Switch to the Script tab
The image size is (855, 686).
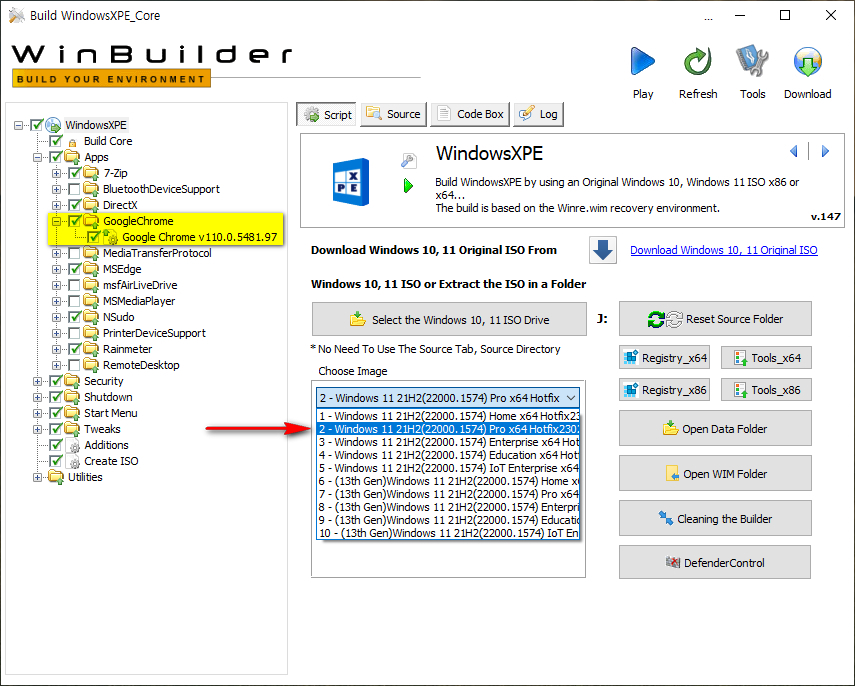[x=327, y=115]
